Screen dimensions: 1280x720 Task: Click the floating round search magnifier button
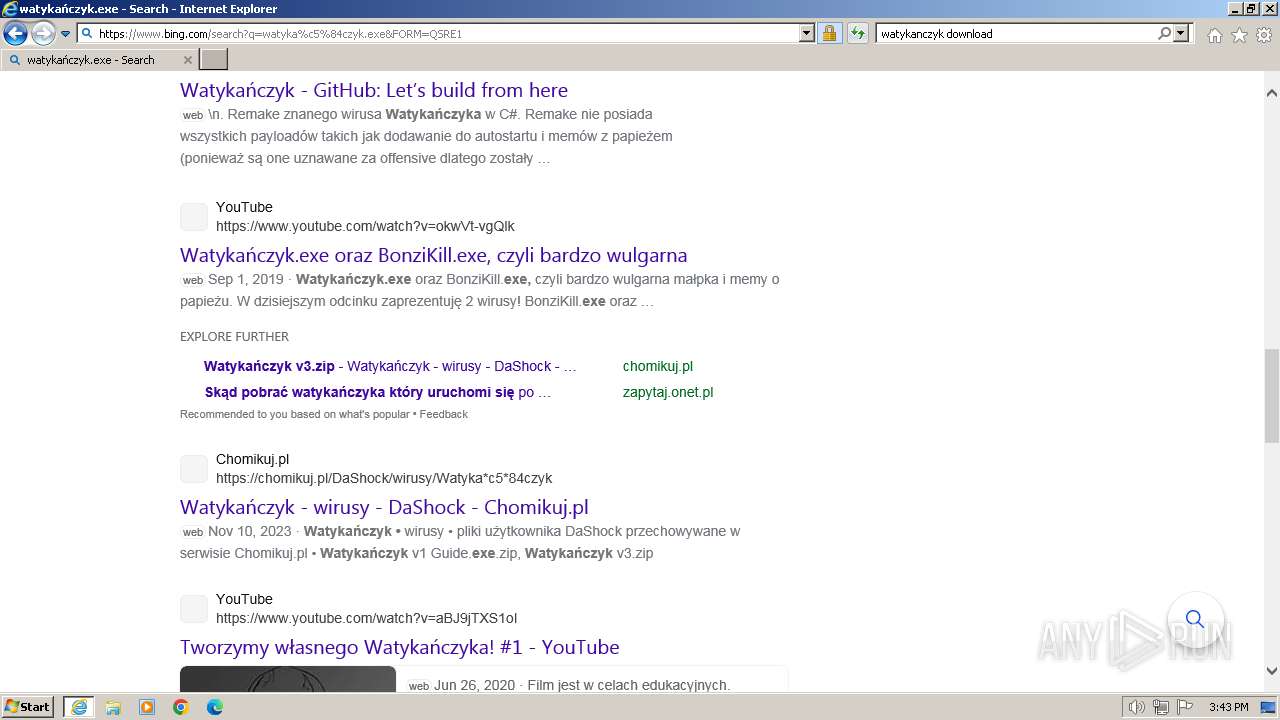(x=1195, y=619)
